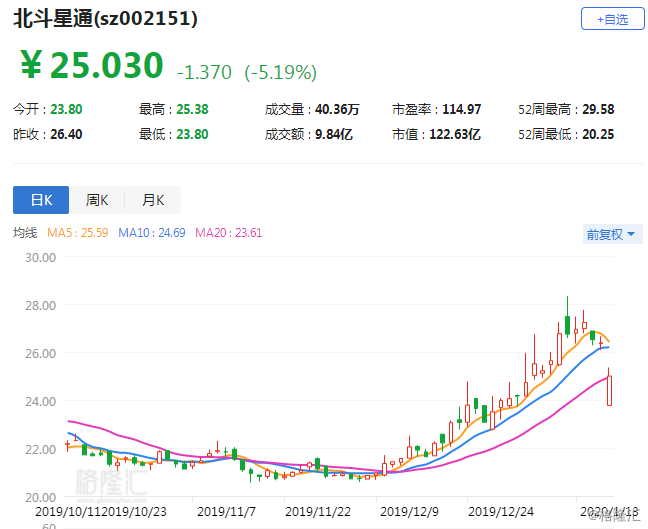Open the 前复权 adjustment dropdown
Viewport: 648px width, 529px height.
pyautogui.click(x=612, y=234)
